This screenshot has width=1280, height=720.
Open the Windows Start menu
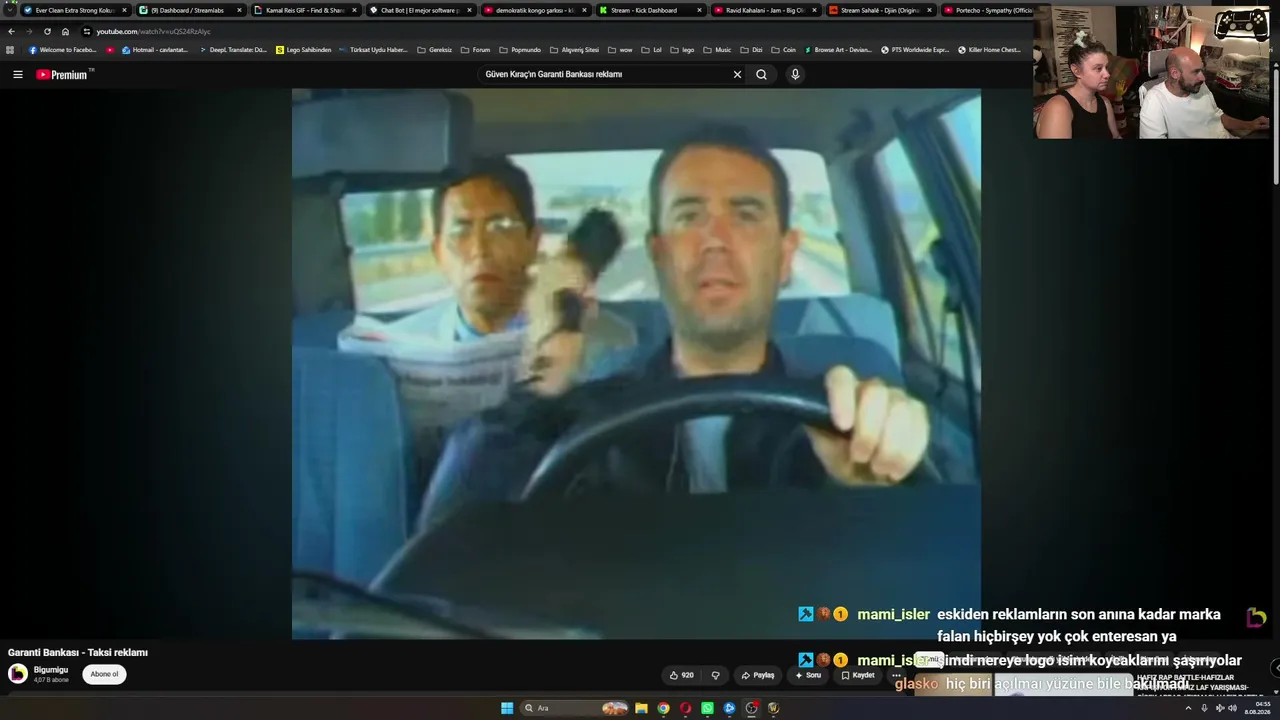(507, 708)
